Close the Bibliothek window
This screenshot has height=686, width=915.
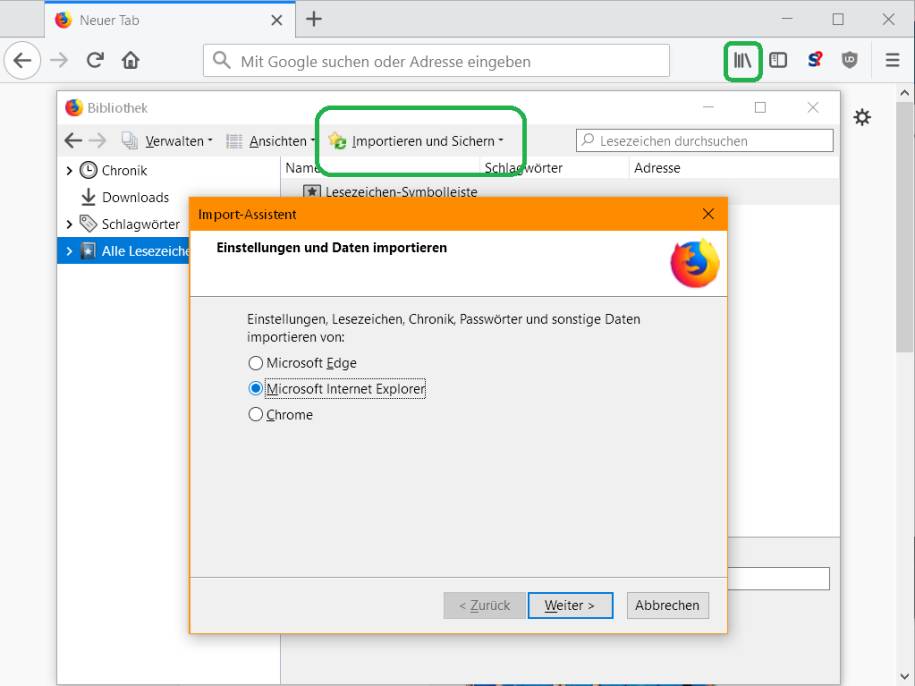(813, 107)
